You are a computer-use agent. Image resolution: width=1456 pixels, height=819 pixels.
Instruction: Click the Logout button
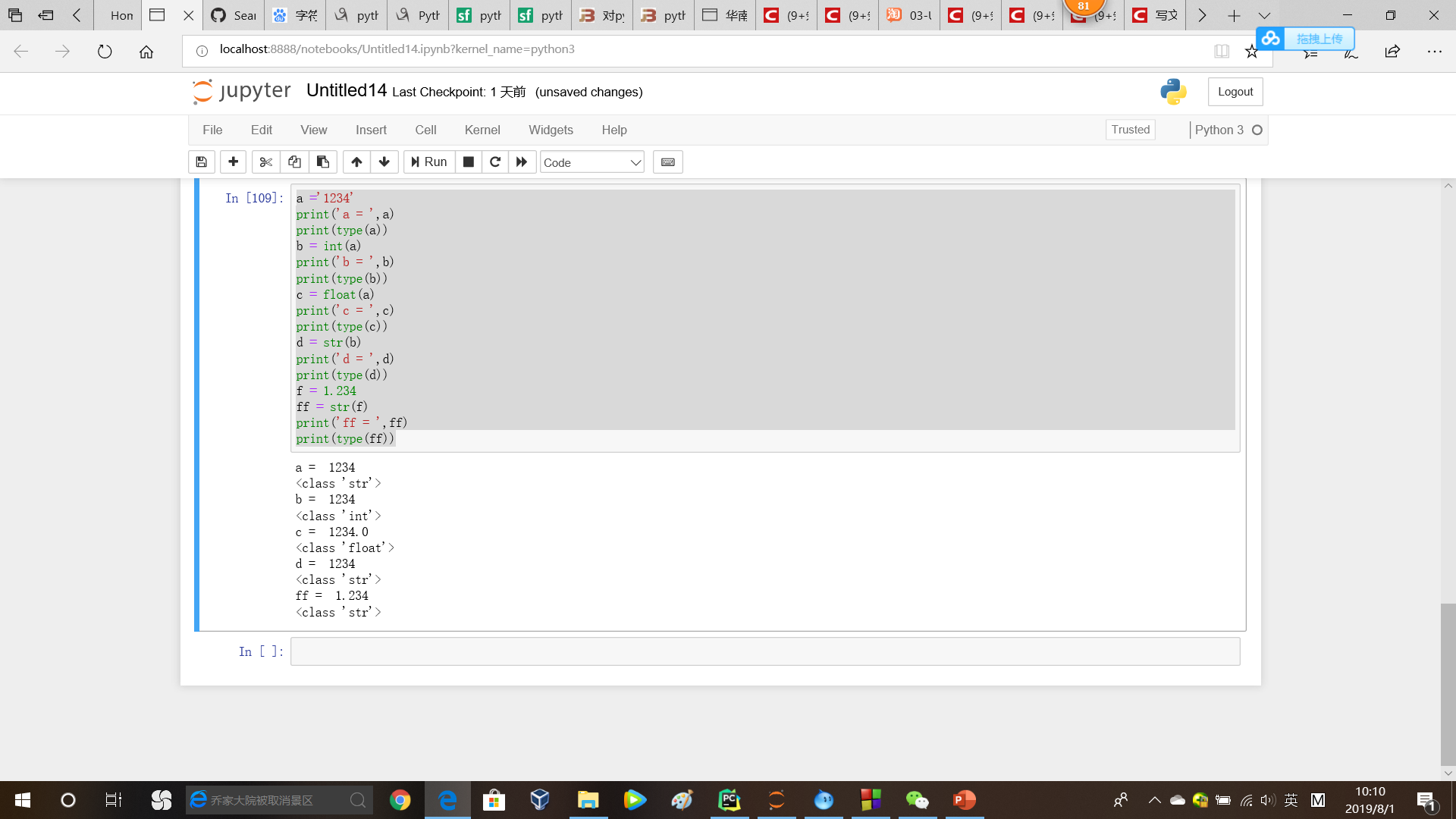click(x=1235, y=91)
